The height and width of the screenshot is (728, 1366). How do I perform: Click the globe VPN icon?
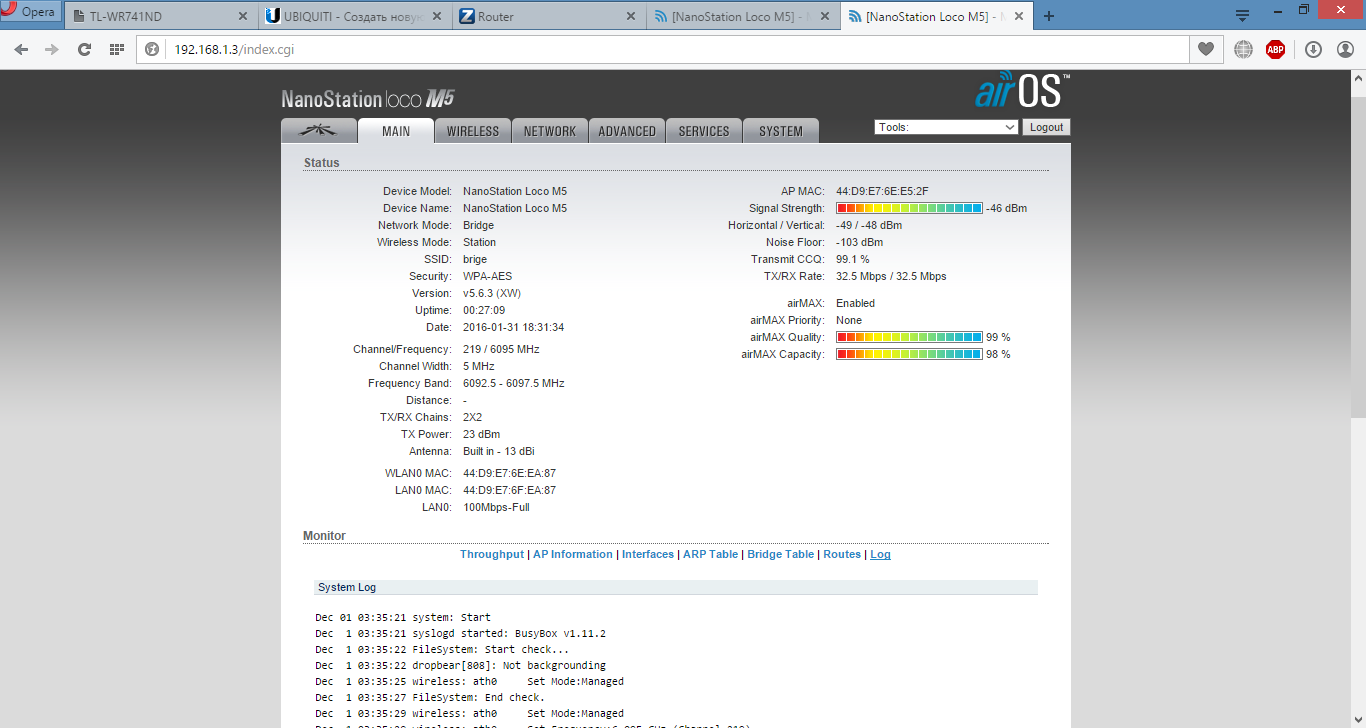pos(1243,49)
